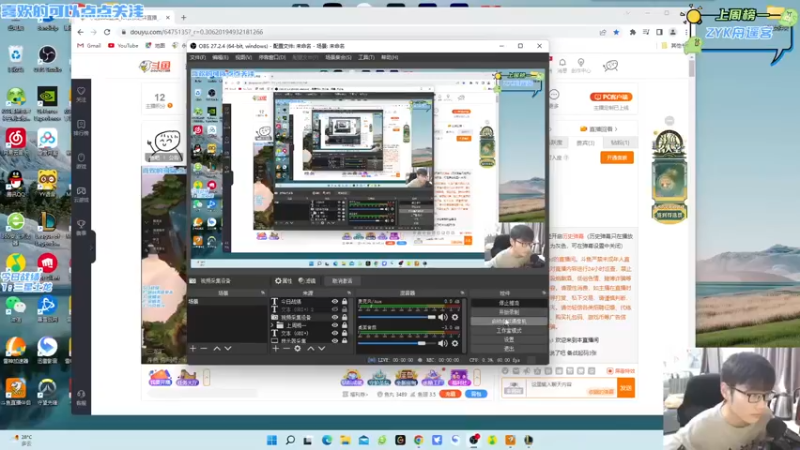Screen dimensions: 800x450
Task: Remove selected scene with minus icon
Action: [x=204, y=348]
